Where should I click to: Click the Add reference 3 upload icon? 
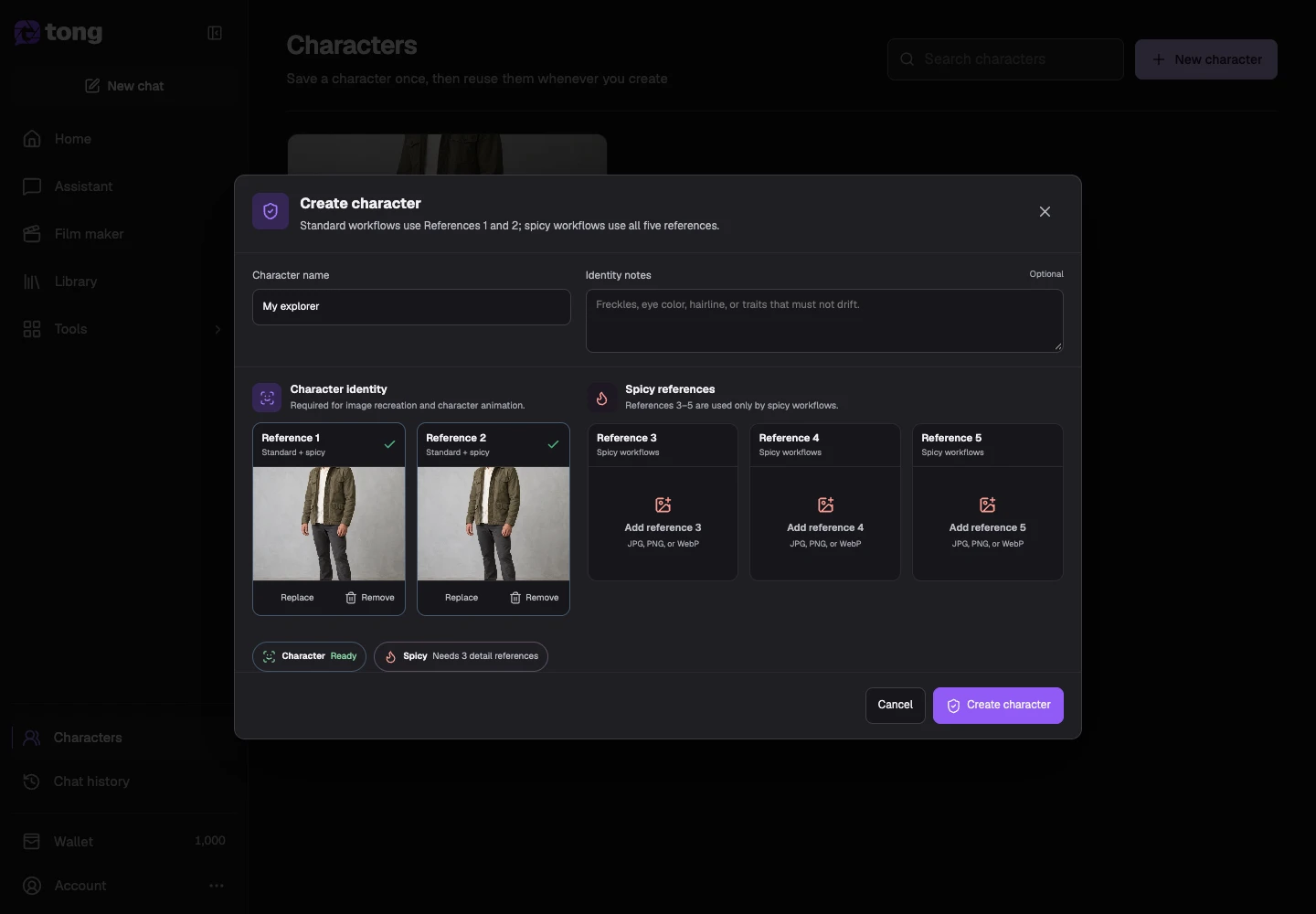point(663,505)
